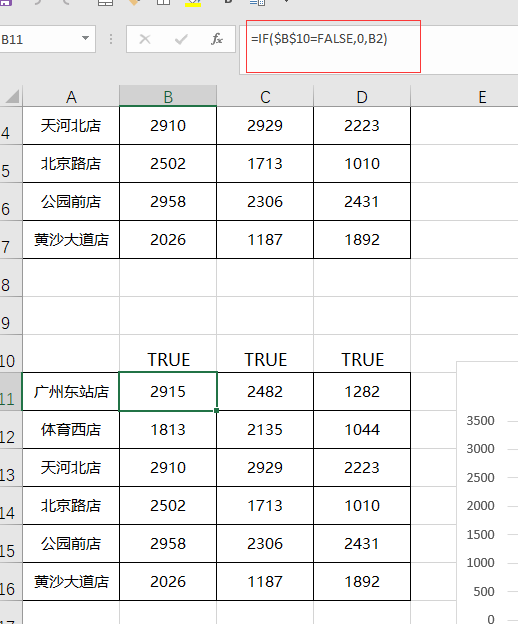
Task: Select cell B16 containing 2026
Action: [168, 582]
